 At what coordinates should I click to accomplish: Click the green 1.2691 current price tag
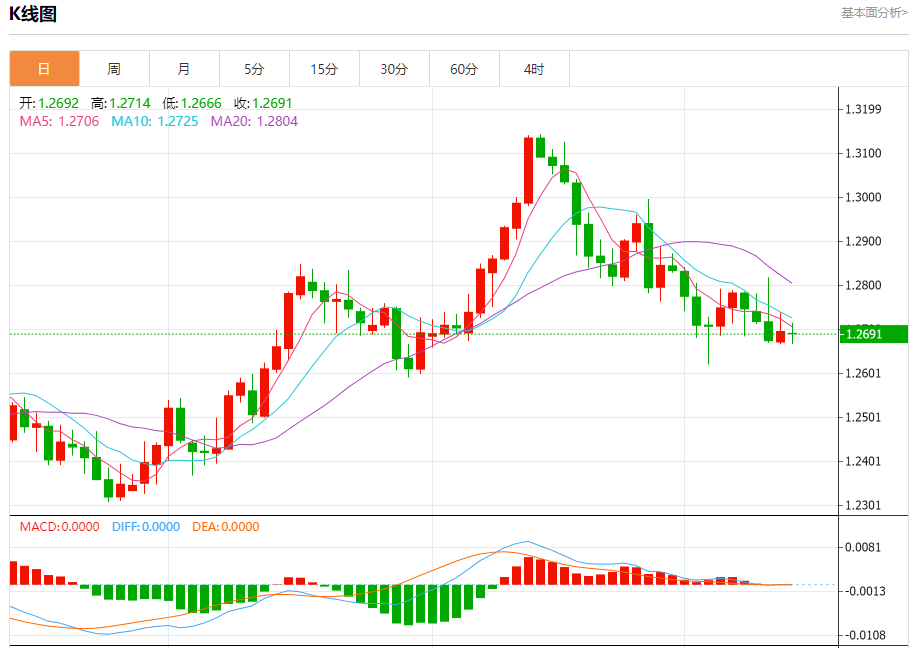tap(874, 334)
